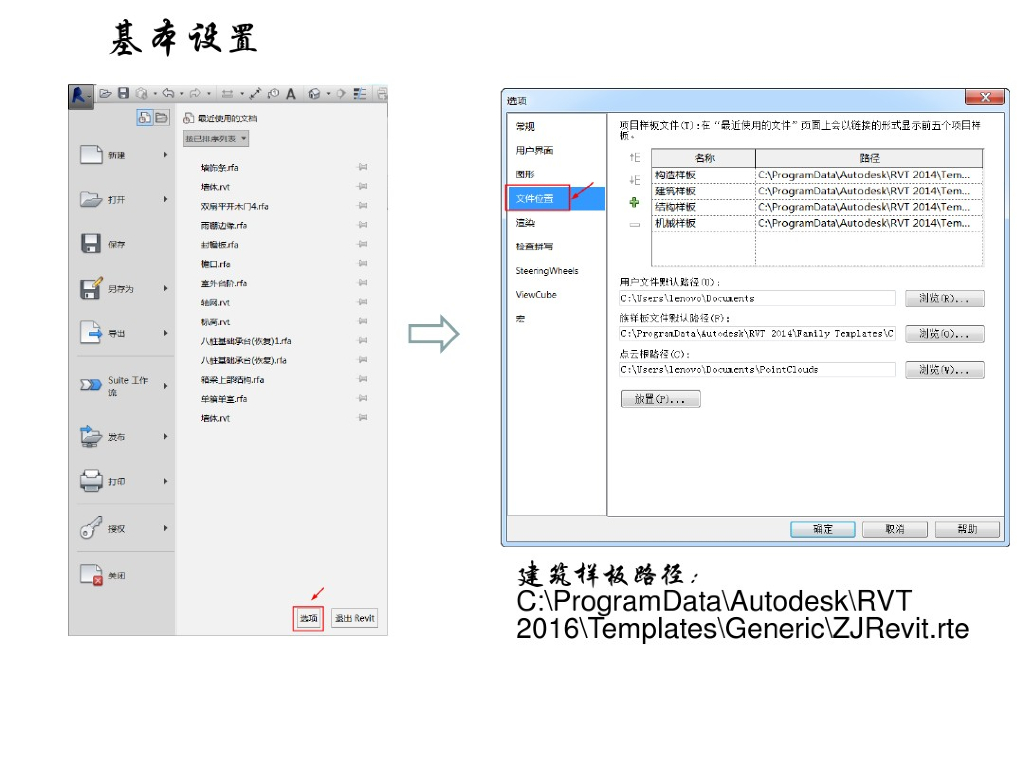Expand the 导出 submenu arrow
Image resolution: width=1024 pixels, height=768 pixels.
tap(165, 333)
